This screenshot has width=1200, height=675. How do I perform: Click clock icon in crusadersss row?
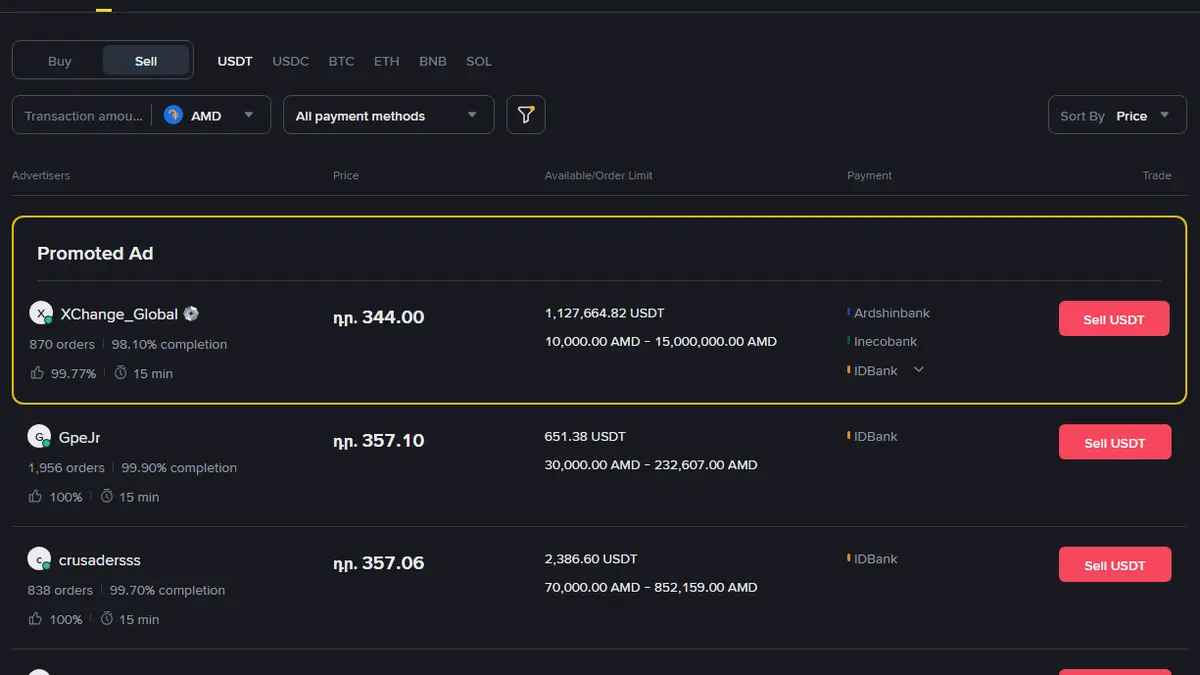(x=107, y=619)
